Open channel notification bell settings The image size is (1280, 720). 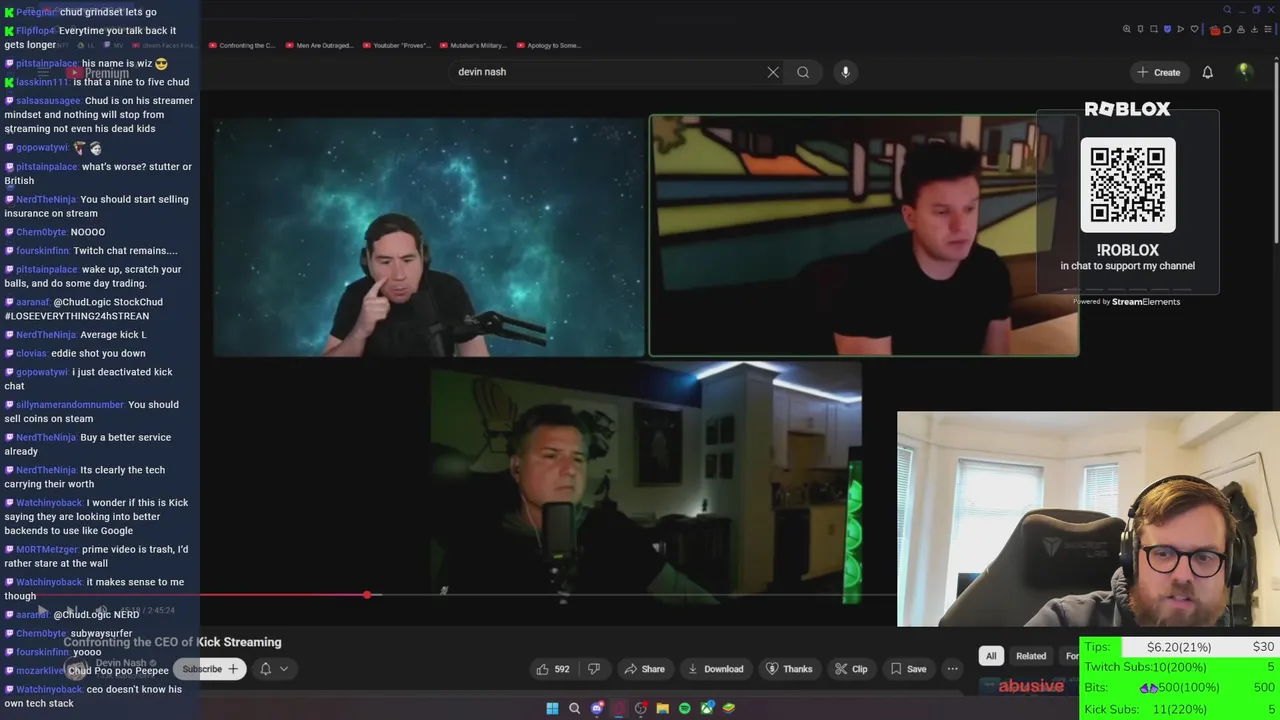[266, 669]
